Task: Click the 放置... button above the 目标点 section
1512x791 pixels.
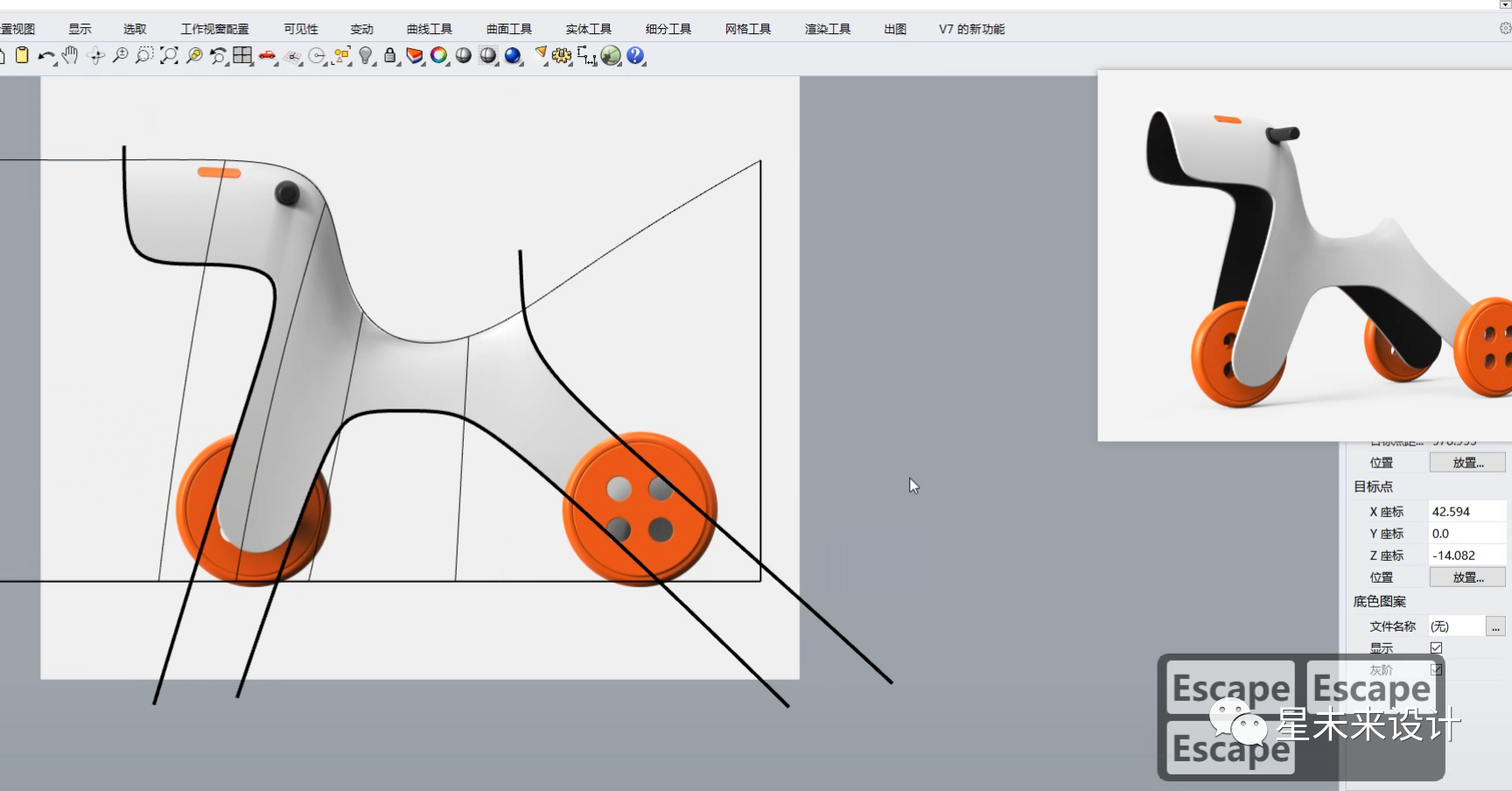Action: [1467, 463]
